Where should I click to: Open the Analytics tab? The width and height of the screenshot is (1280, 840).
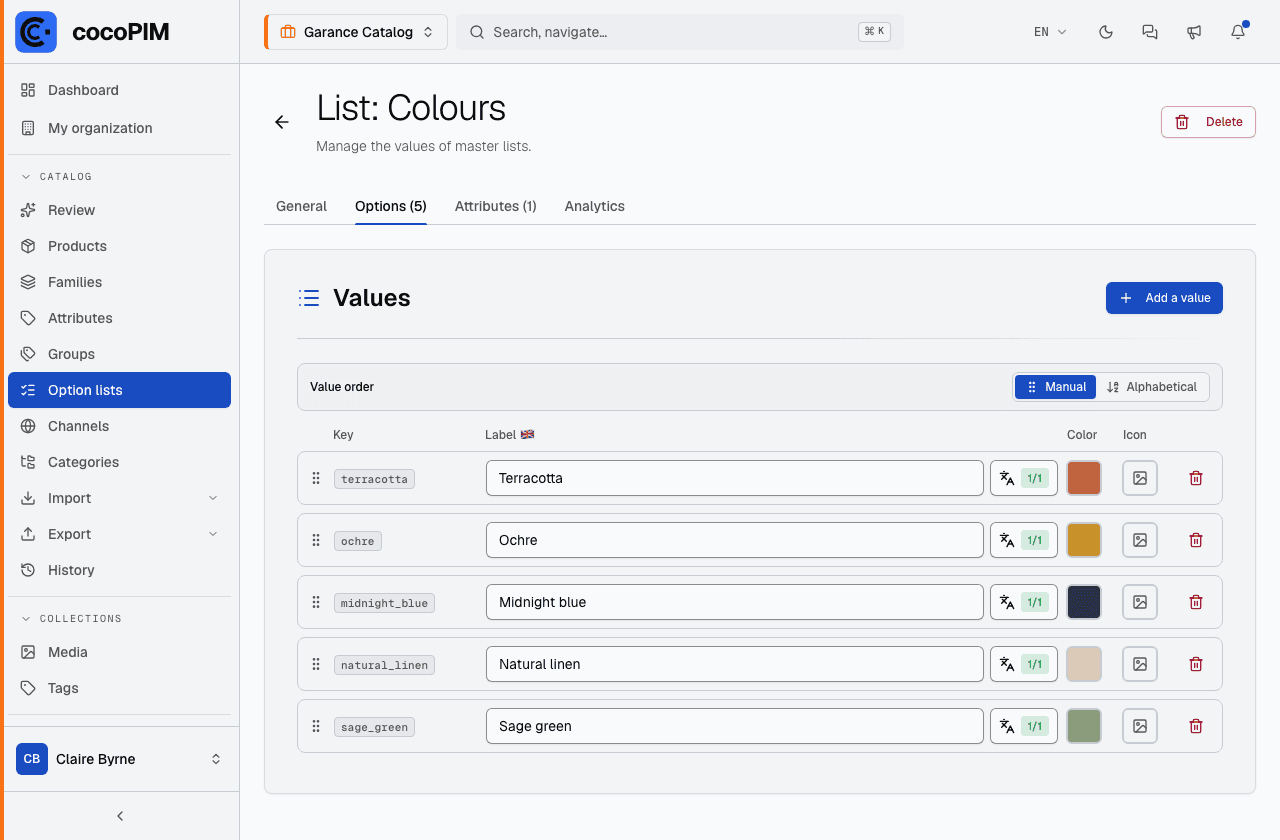click(x=595, y=206)
